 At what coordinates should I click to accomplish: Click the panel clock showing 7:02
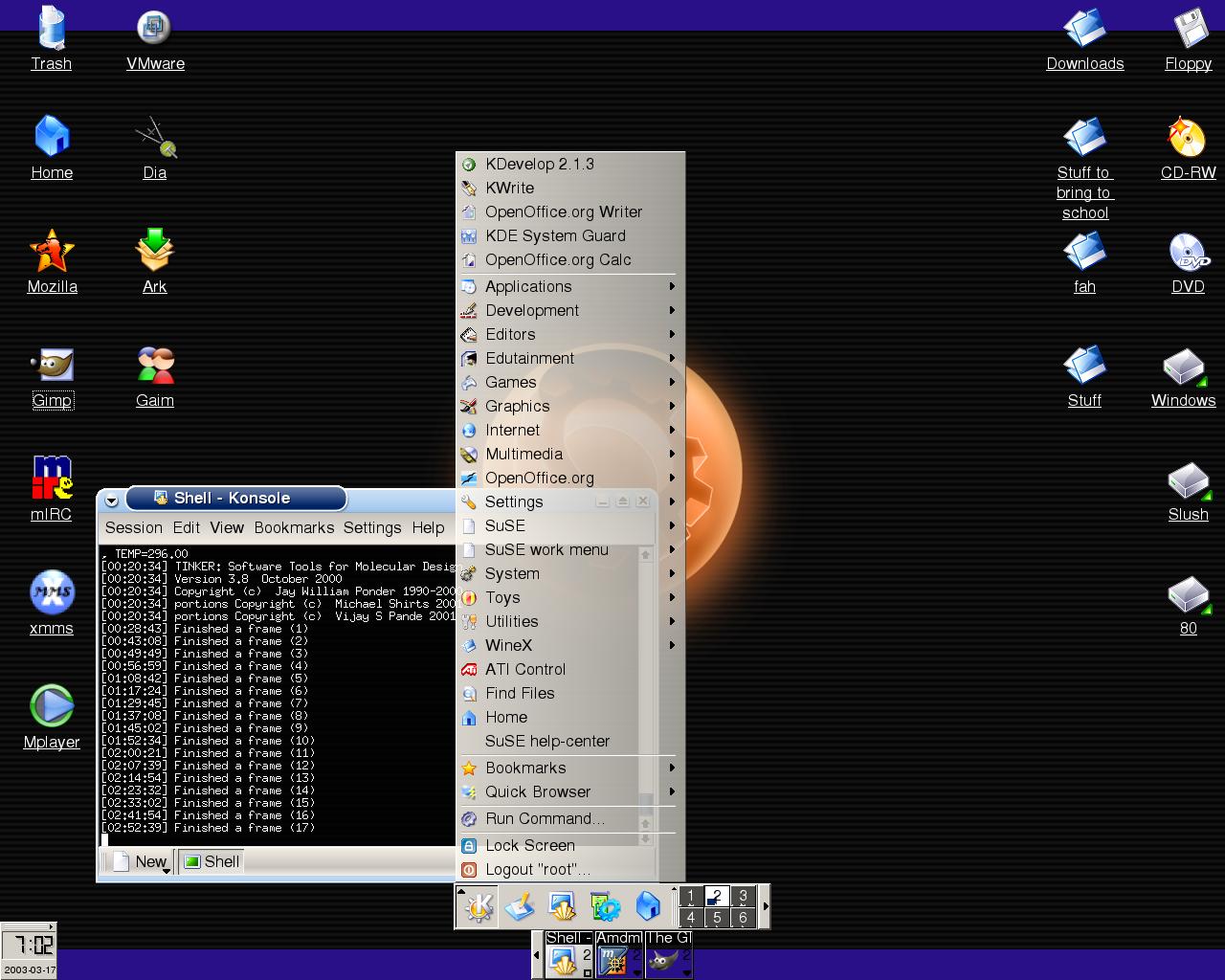click(x=29, y=945)
